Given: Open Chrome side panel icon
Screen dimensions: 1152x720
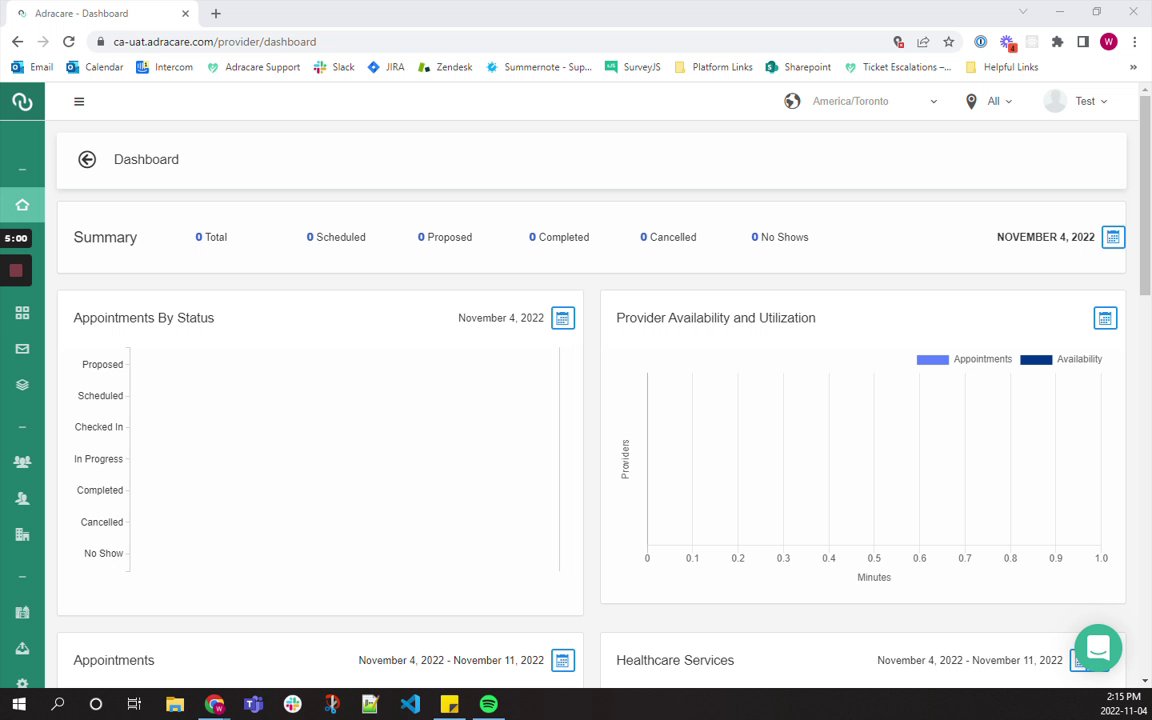Looking at the screenshot, I should tap(1083, 42).
